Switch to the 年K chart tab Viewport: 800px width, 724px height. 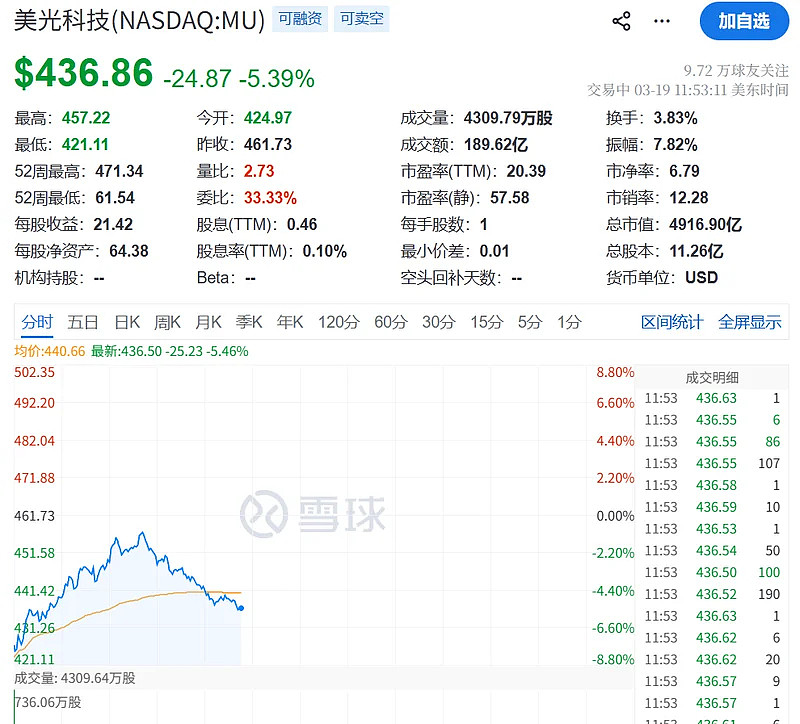click(290, 322)
